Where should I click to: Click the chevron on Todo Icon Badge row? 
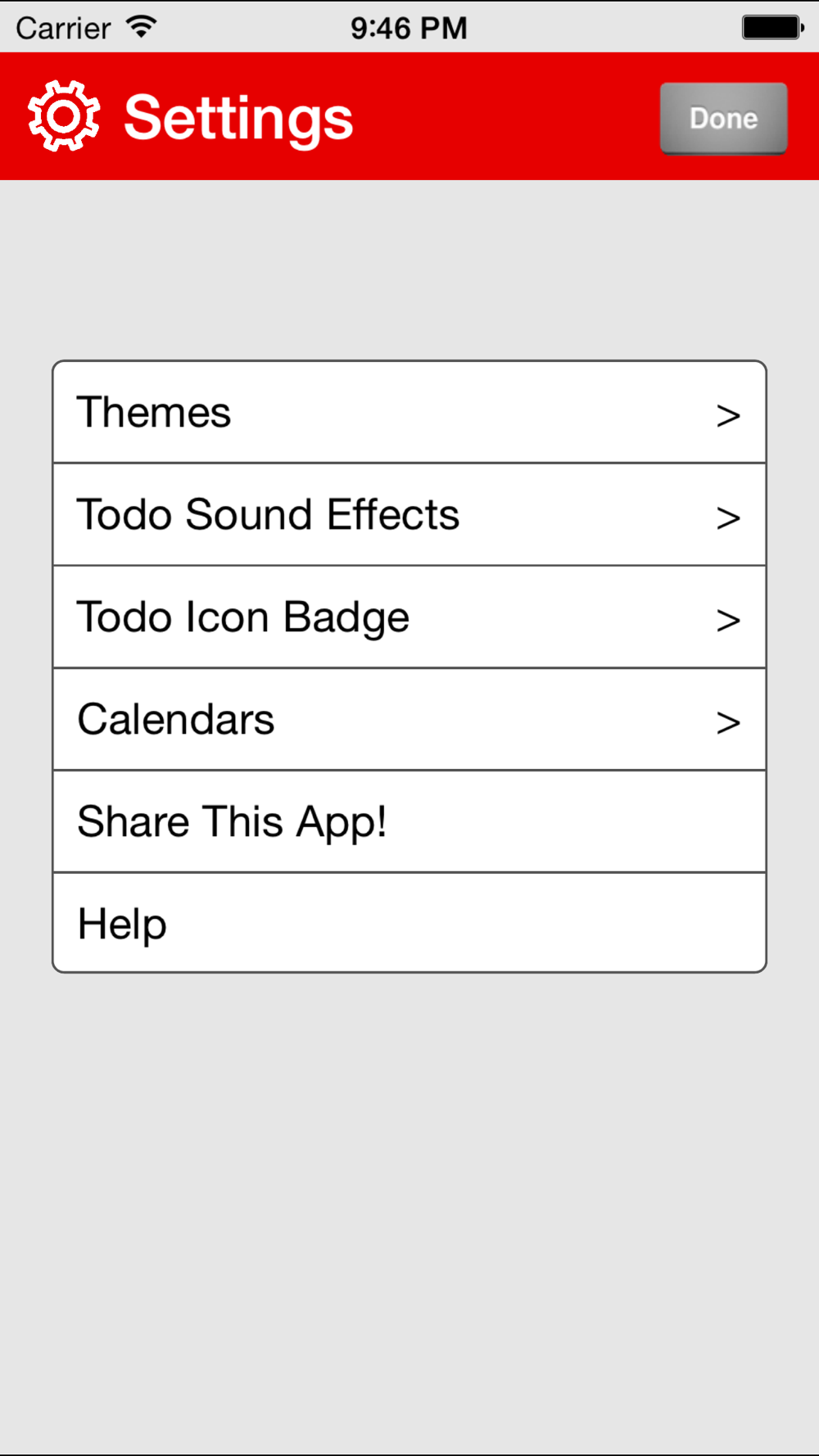coord(728,621)
